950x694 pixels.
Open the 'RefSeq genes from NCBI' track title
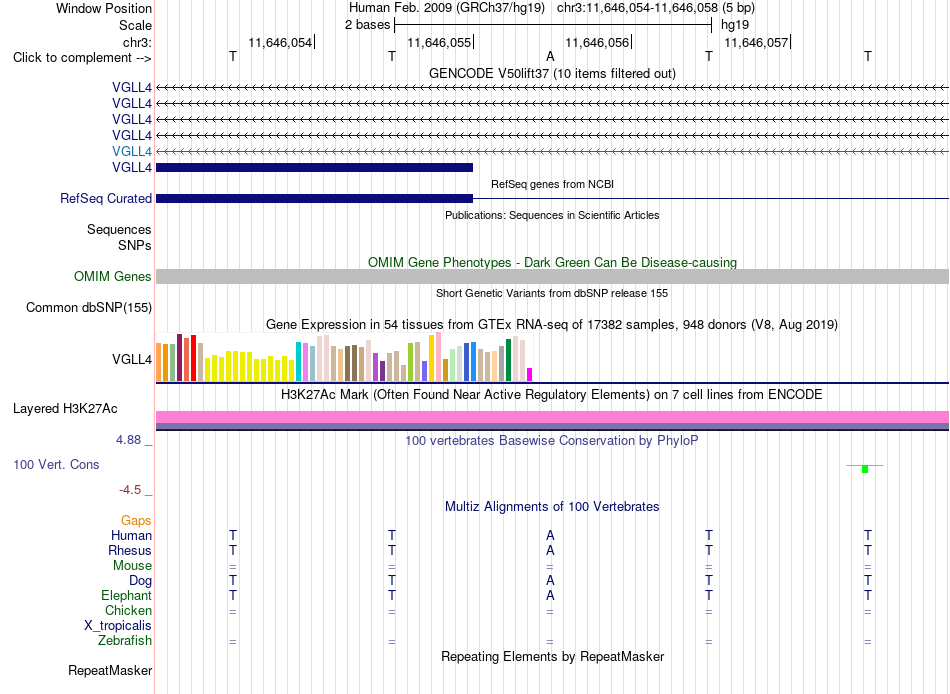[x=552, y=184]
